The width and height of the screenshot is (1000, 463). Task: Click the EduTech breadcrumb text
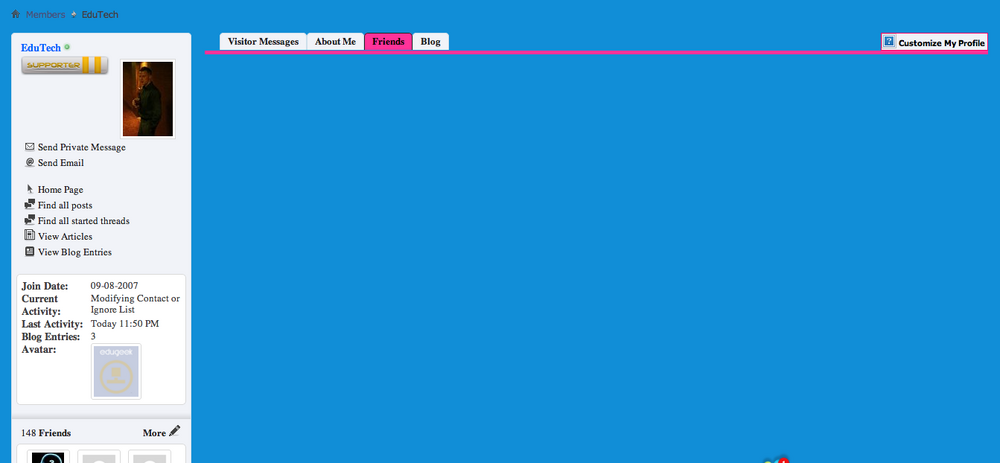99,14
